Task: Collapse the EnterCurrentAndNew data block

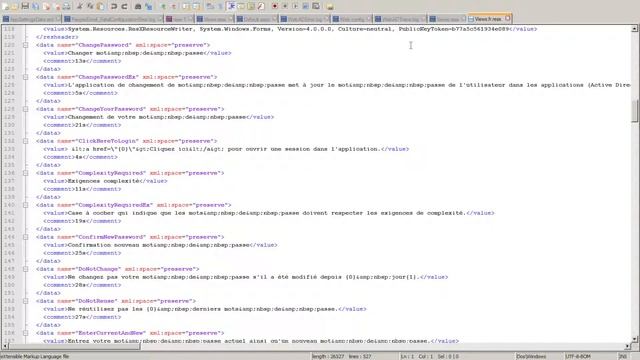Action: click(x=25, y=333)
